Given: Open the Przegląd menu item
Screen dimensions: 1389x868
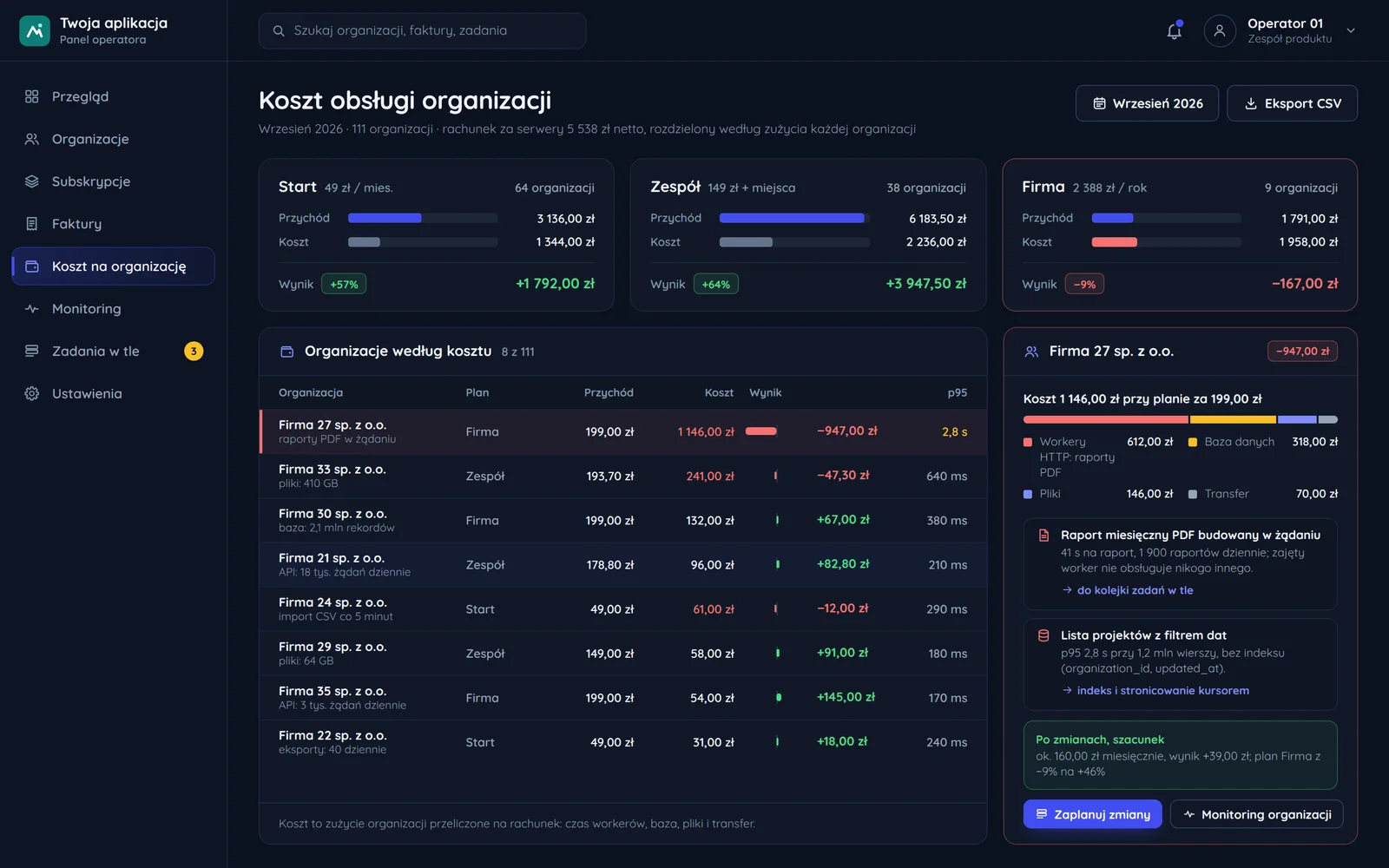Looking at the screenshot, I should coord(113,96).
